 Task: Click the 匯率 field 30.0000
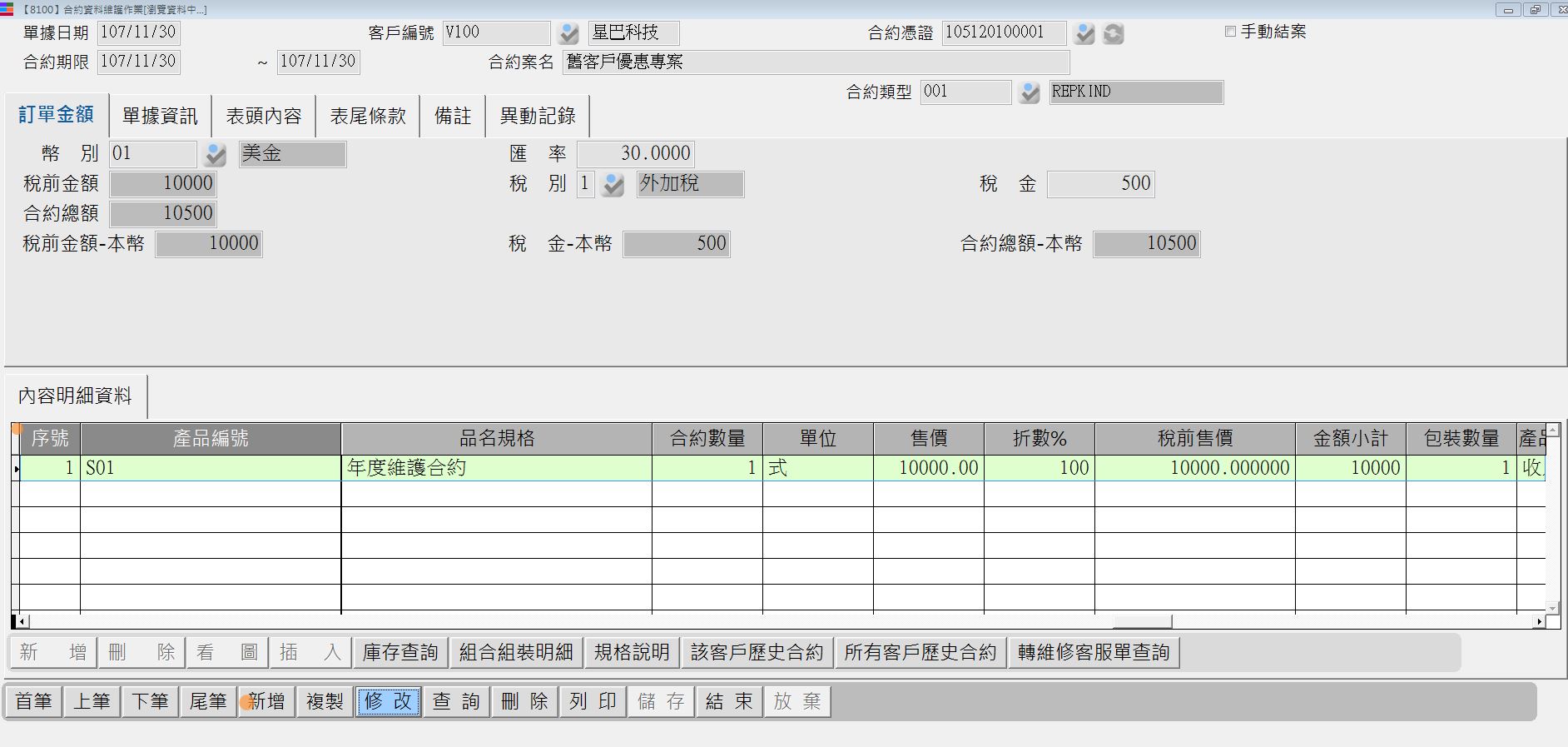click(x=636, y=154)
